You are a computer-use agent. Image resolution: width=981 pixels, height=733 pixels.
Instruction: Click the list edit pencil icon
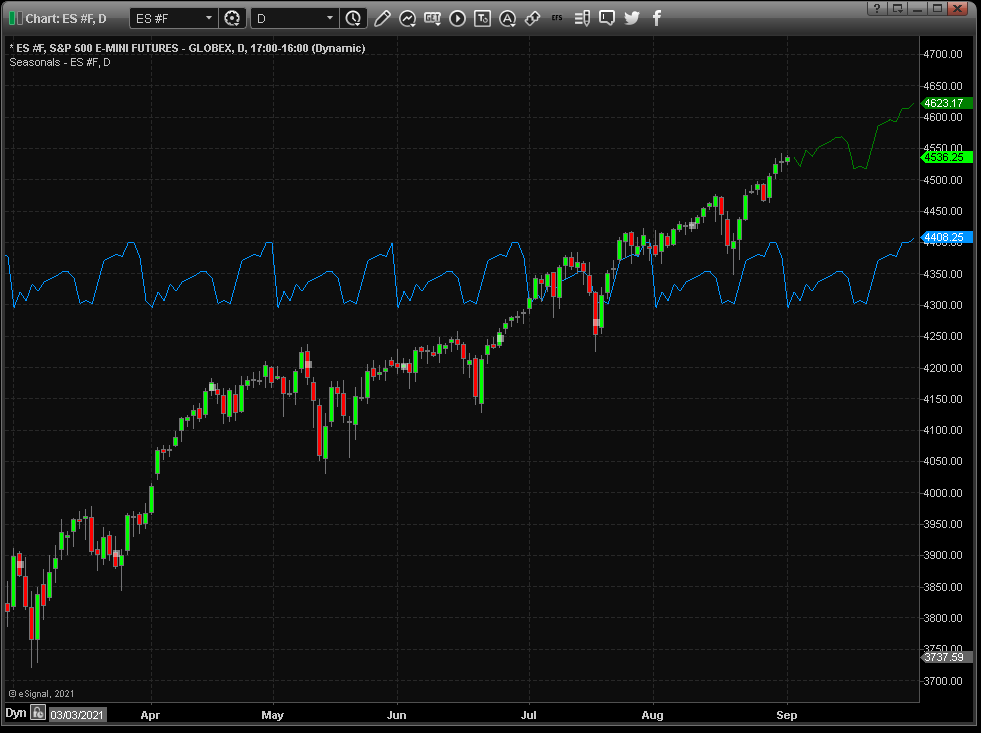click(x=582, y=19)
